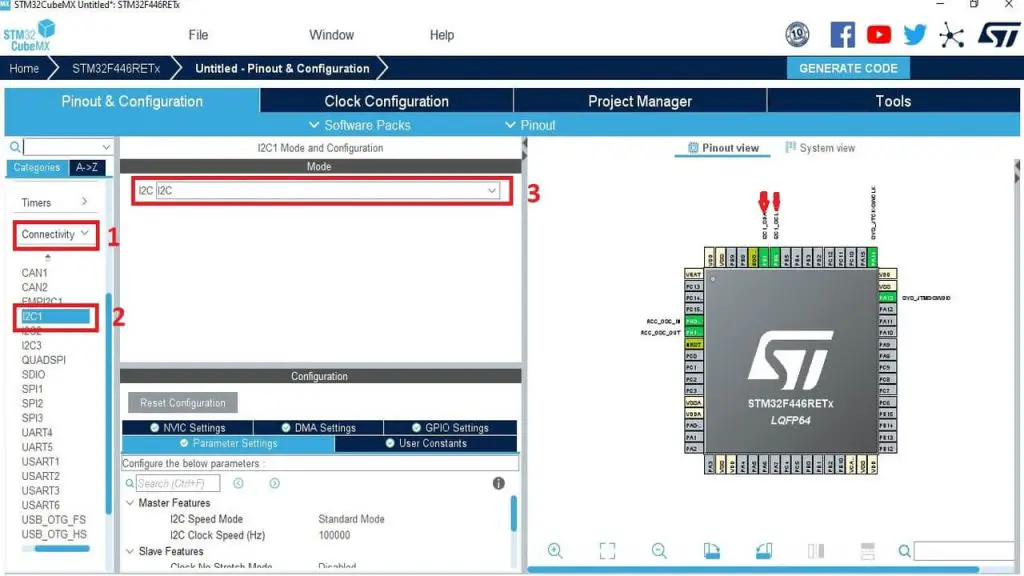Open the Facebook icon in header
This screenshot has height=576, width=1024.
842,35
